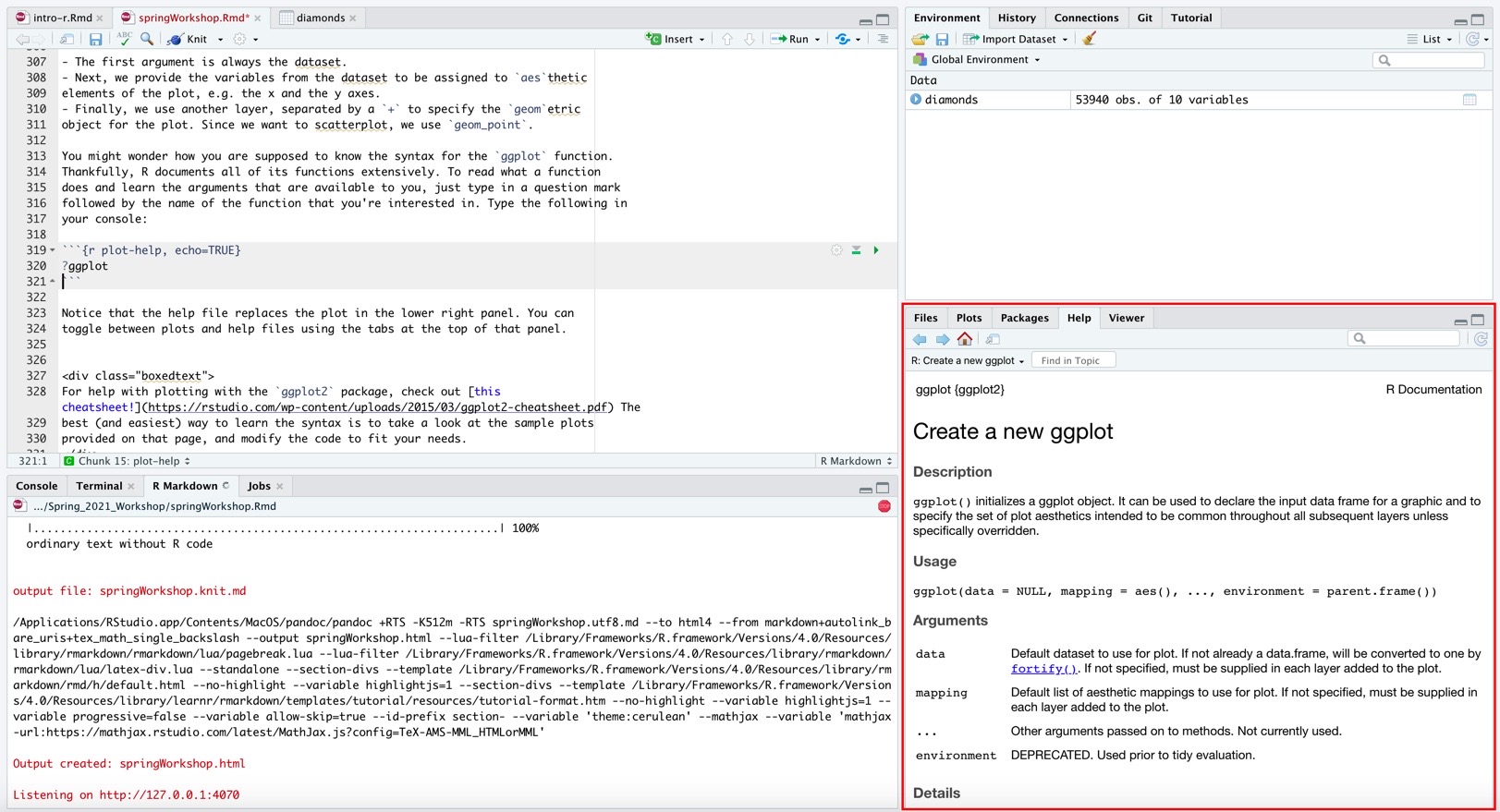Image resolution: width=1500 pixels, height=812 pixels.
Task: Click the Find in Topic field
Action: click(x=1073, y=361)
